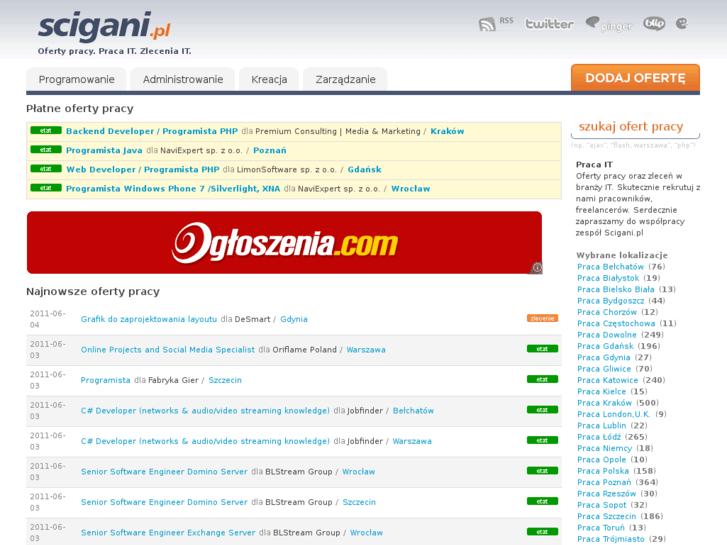
Task: Click Praca Białystok location link
Action: click(x=608, y=278)
